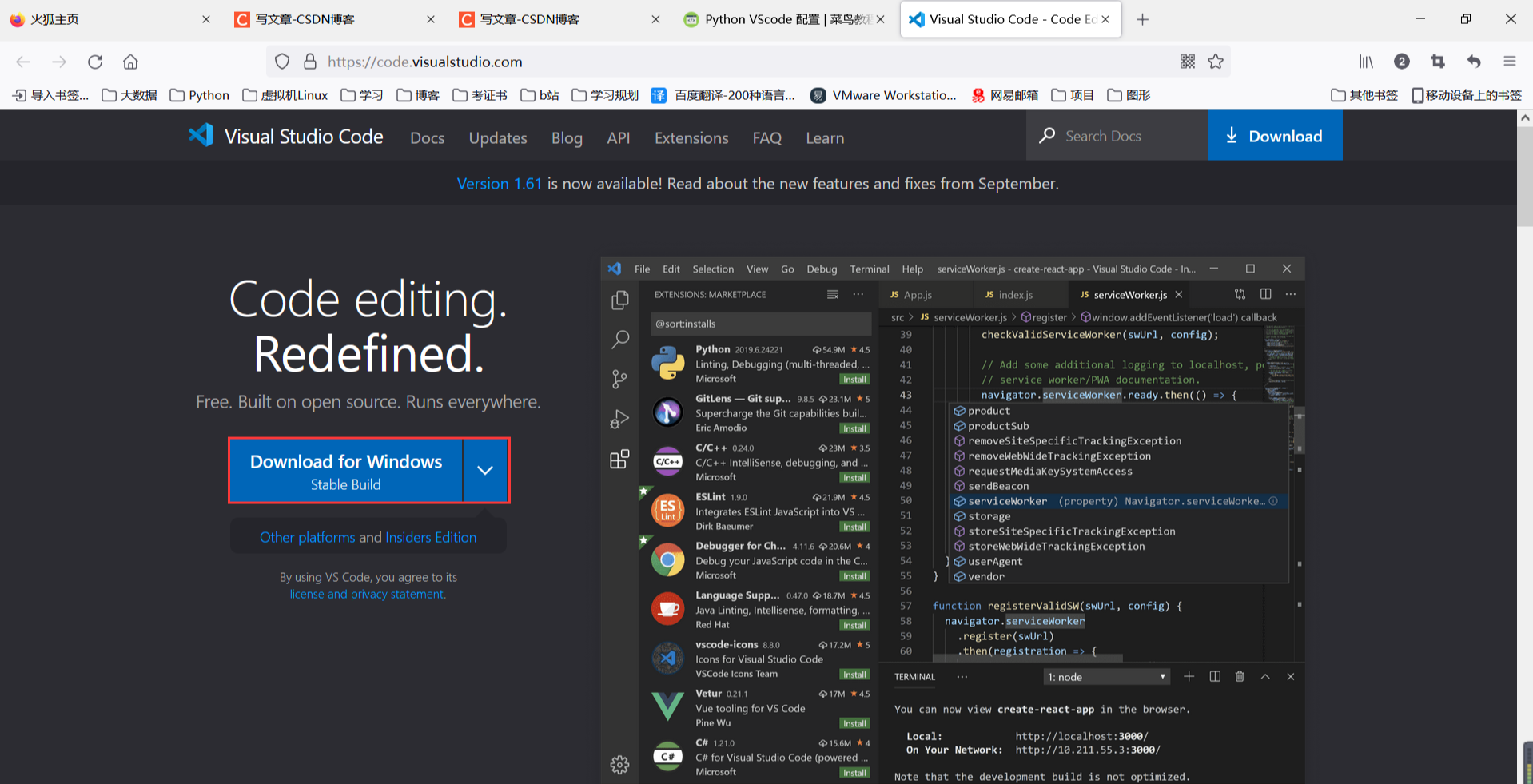
Task: Click the Explorer icon in the VS Code preview
Action: pos(620,300)
